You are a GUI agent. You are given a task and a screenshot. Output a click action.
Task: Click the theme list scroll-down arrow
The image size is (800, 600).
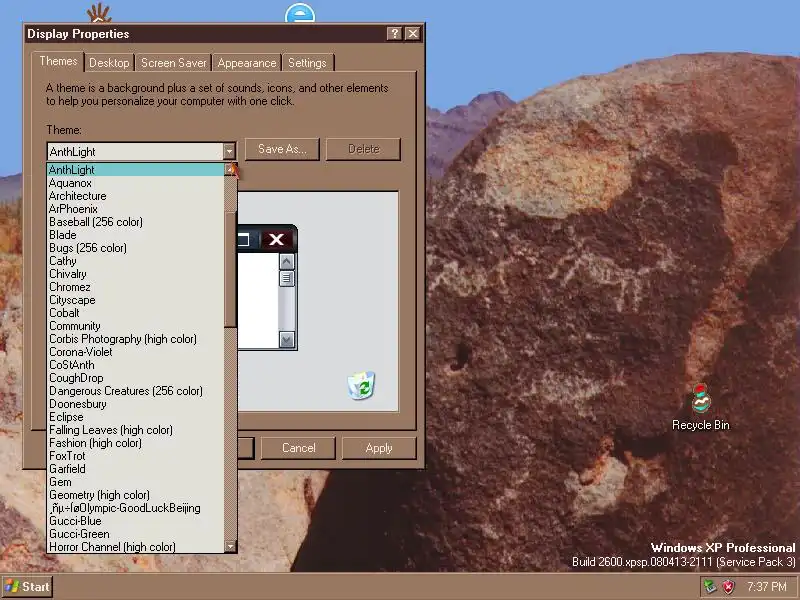231,546
